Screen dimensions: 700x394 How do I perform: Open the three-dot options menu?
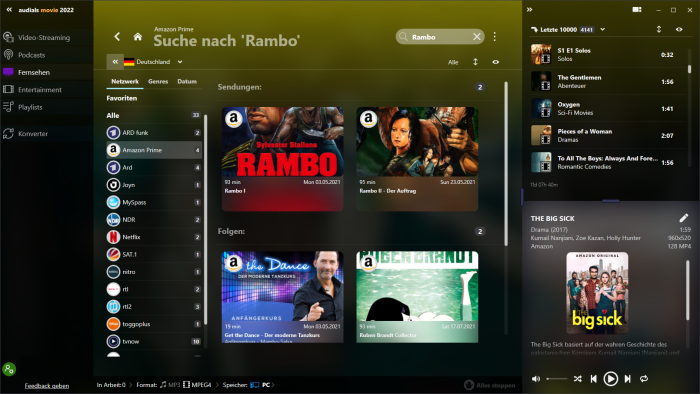coord(495,37)
